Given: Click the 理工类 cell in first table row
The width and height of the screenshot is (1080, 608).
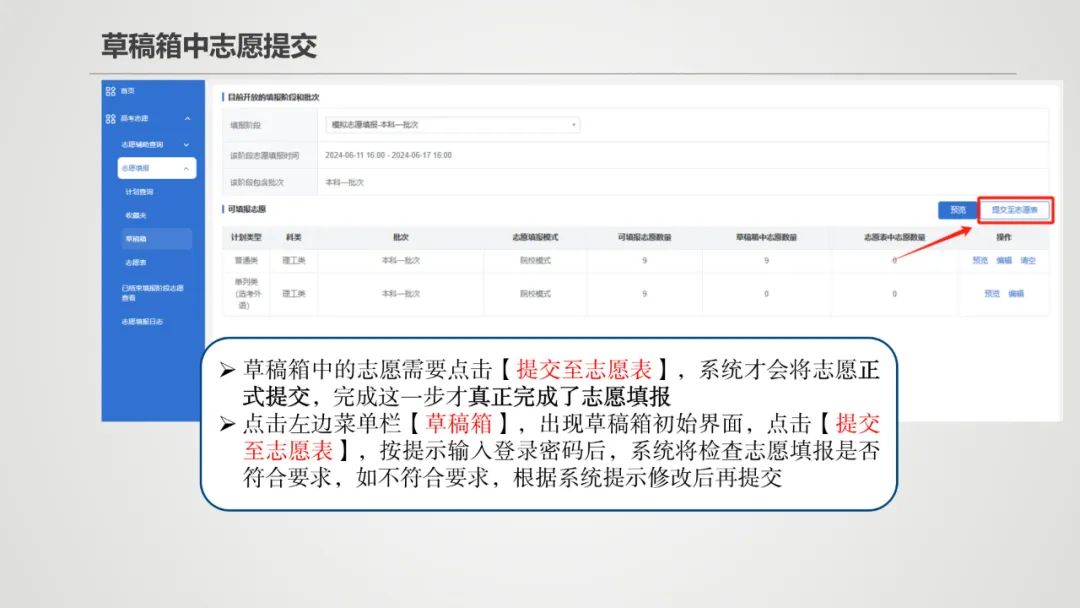Looking at the screenshot, I should 293,261.
